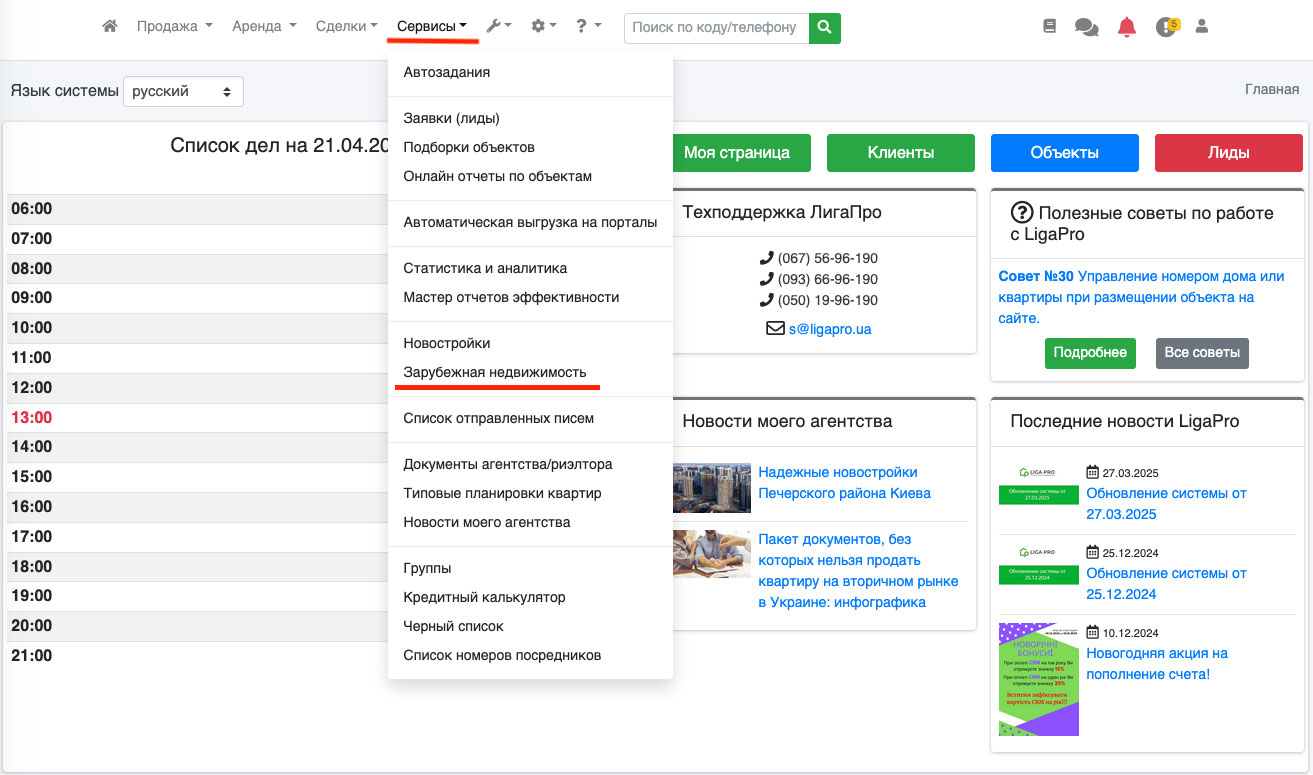Click the red Лиды button

point(1228,153)
